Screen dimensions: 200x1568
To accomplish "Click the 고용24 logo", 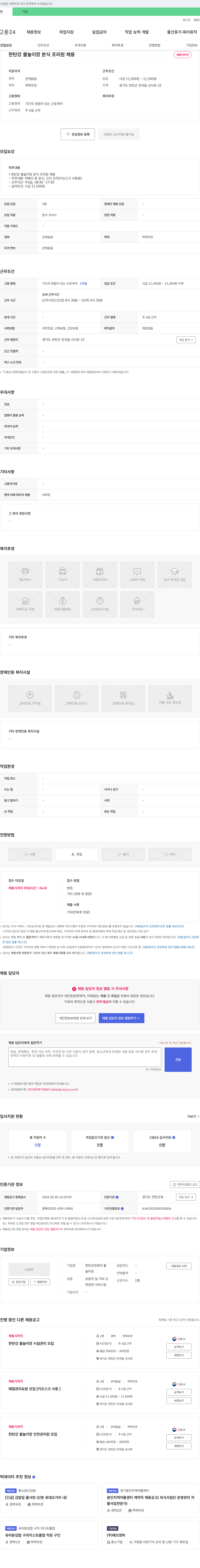I will [x=8, y=32].
